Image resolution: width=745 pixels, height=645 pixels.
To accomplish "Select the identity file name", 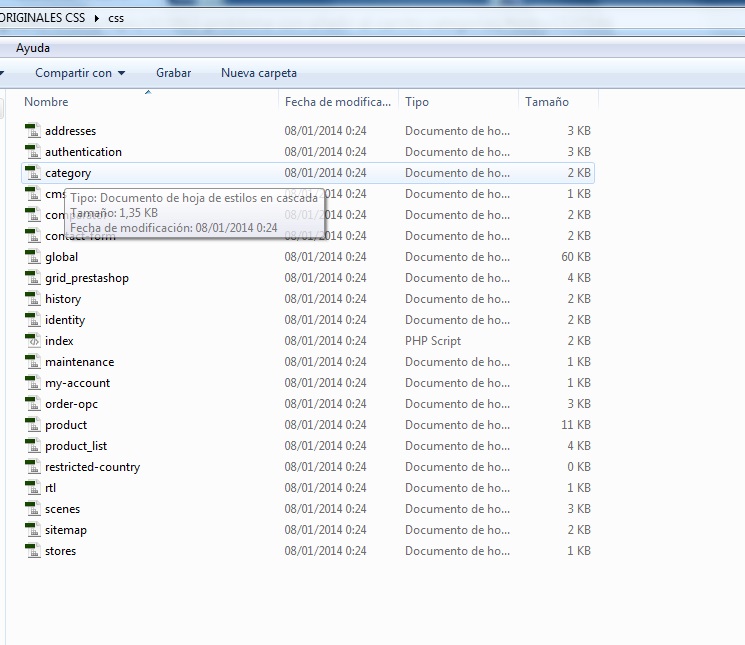I will (65, 320).
